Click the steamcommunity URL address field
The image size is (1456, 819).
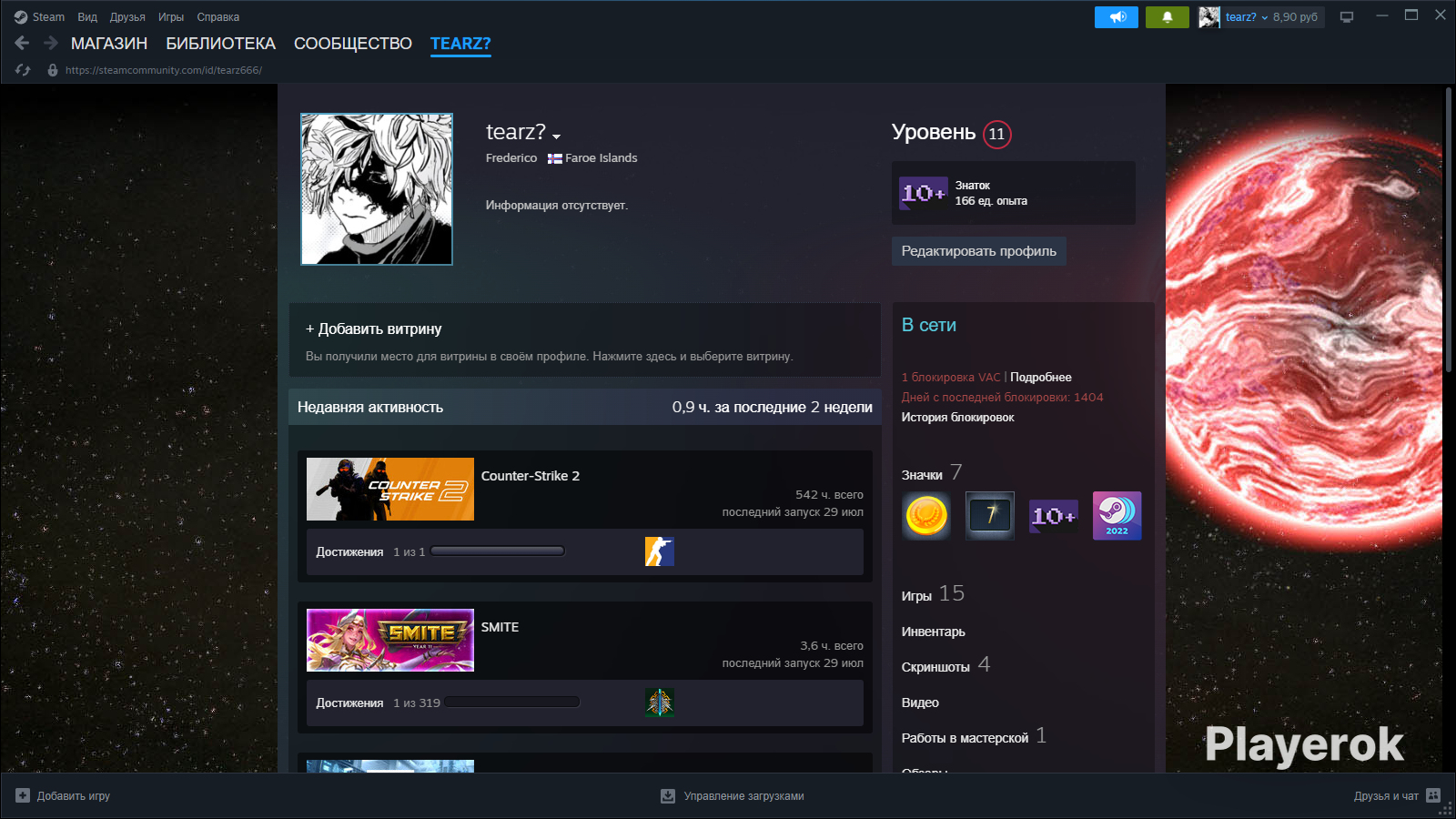[x=164, y=70]
